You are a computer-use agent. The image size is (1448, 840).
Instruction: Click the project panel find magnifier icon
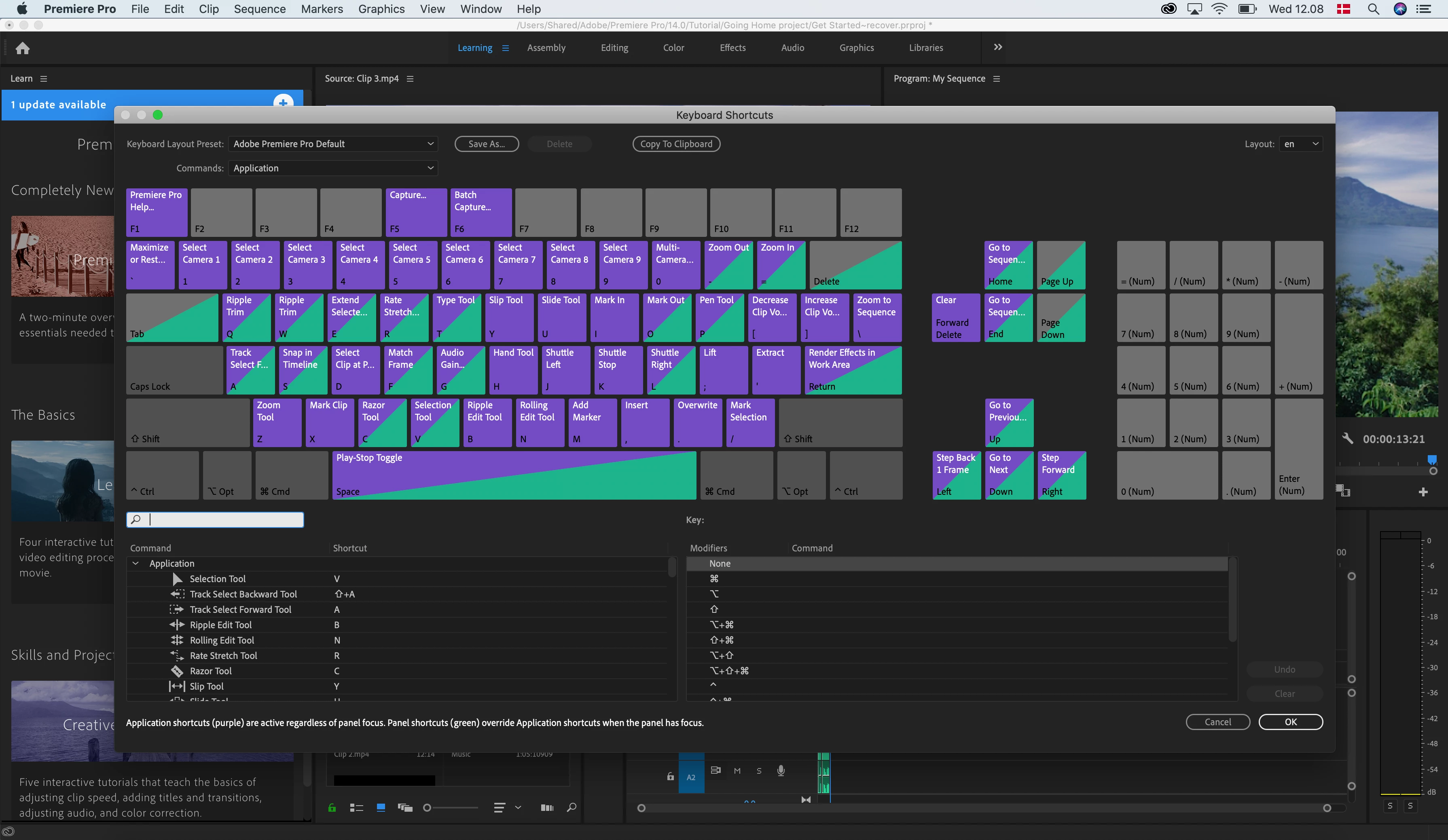571,808
